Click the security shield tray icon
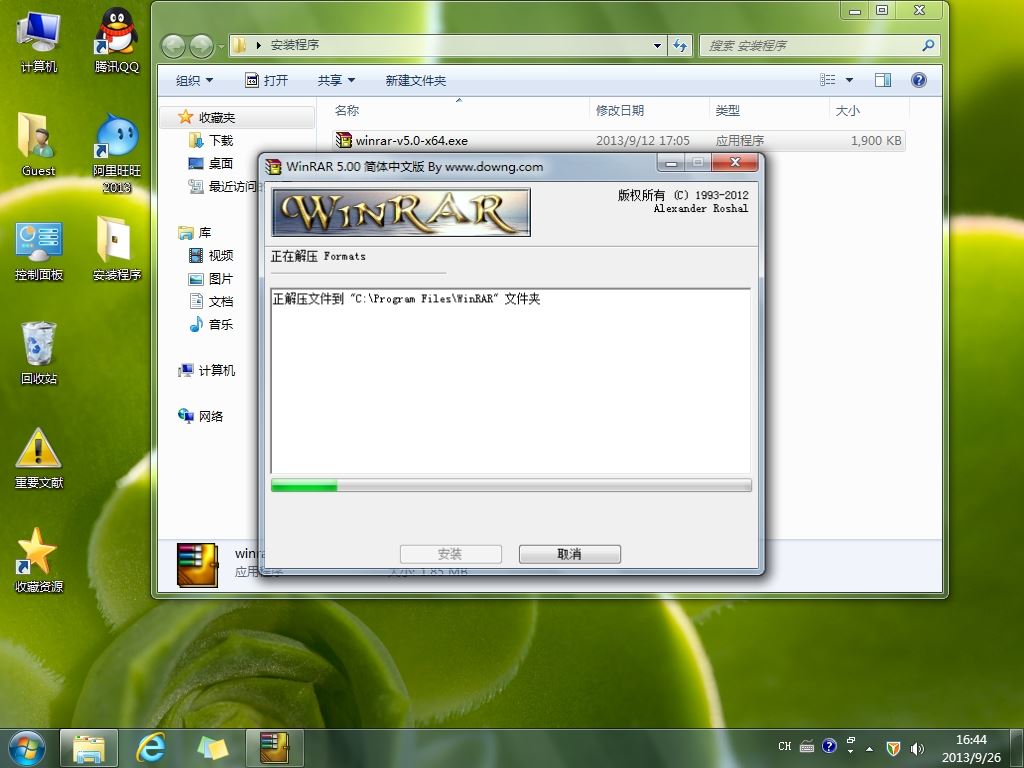The width and height of the screenshot is (1024, 768). (x=893, y=748)
